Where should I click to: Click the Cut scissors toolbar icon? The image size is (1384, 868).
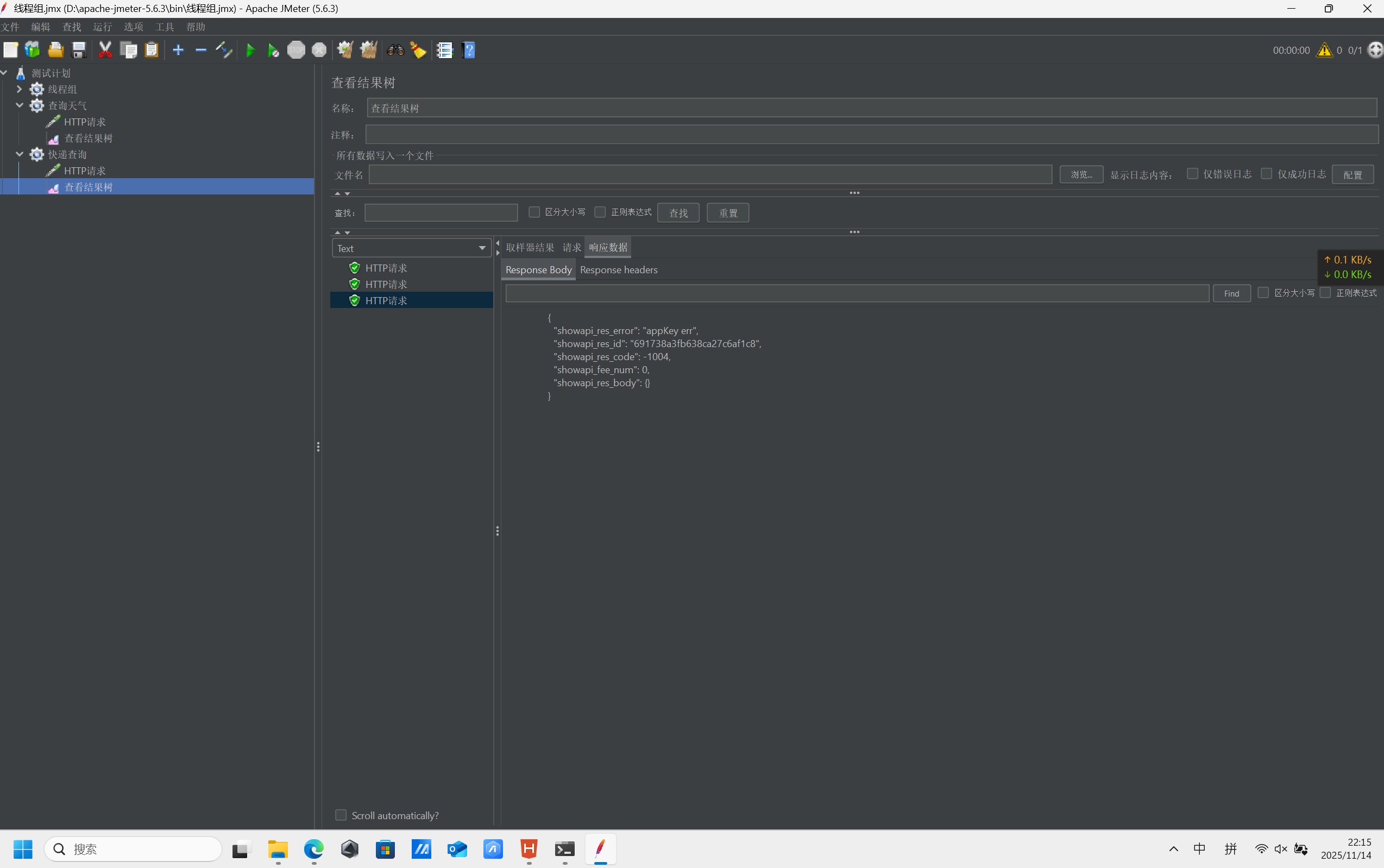click(105, 51)
